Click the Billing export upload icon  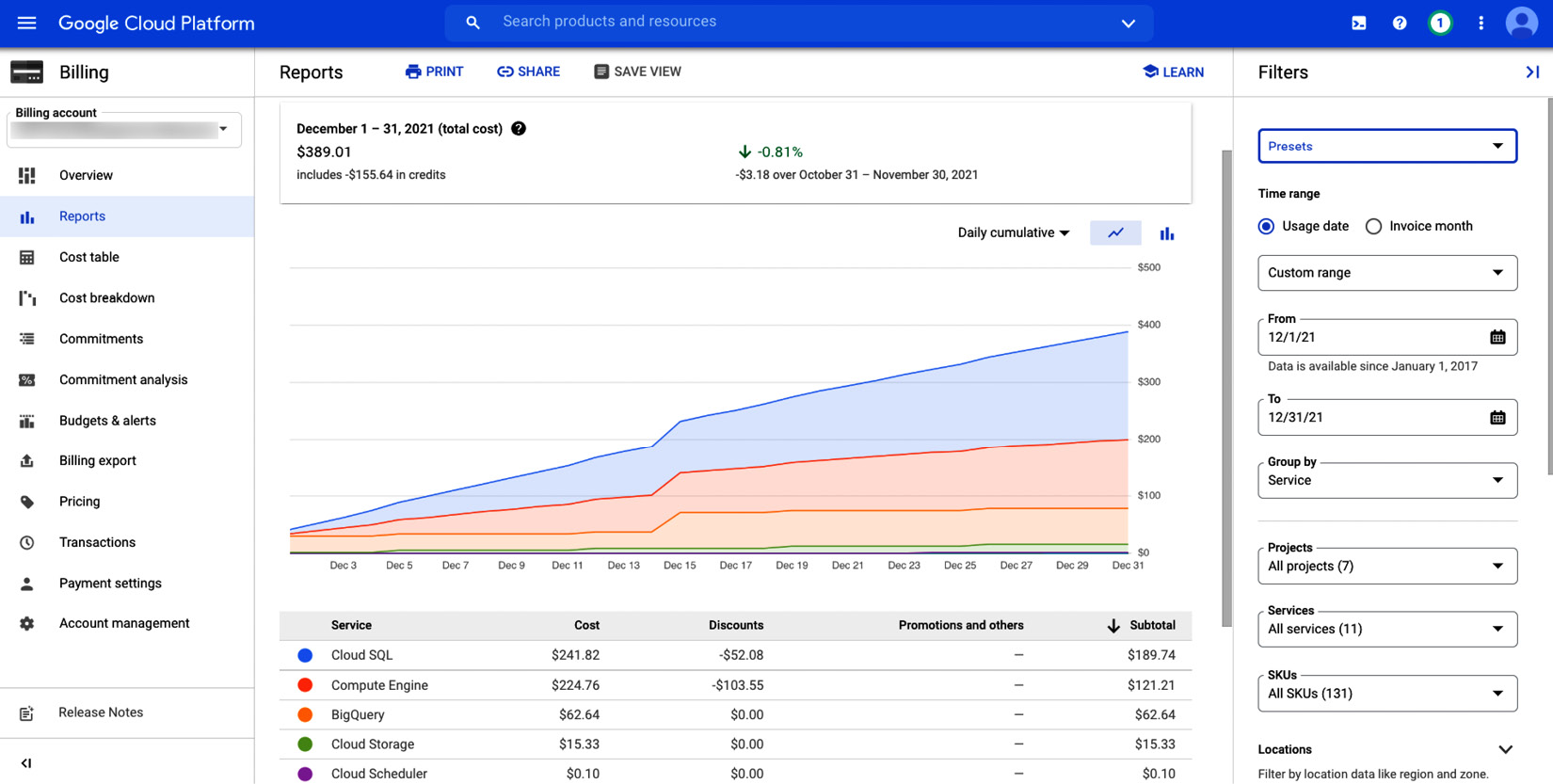[x=26, y=461]
